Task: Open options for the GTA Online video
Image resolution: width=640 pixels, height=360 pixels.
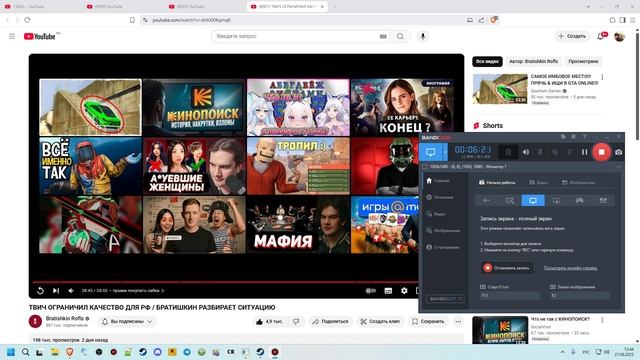Action: point(602,77)
